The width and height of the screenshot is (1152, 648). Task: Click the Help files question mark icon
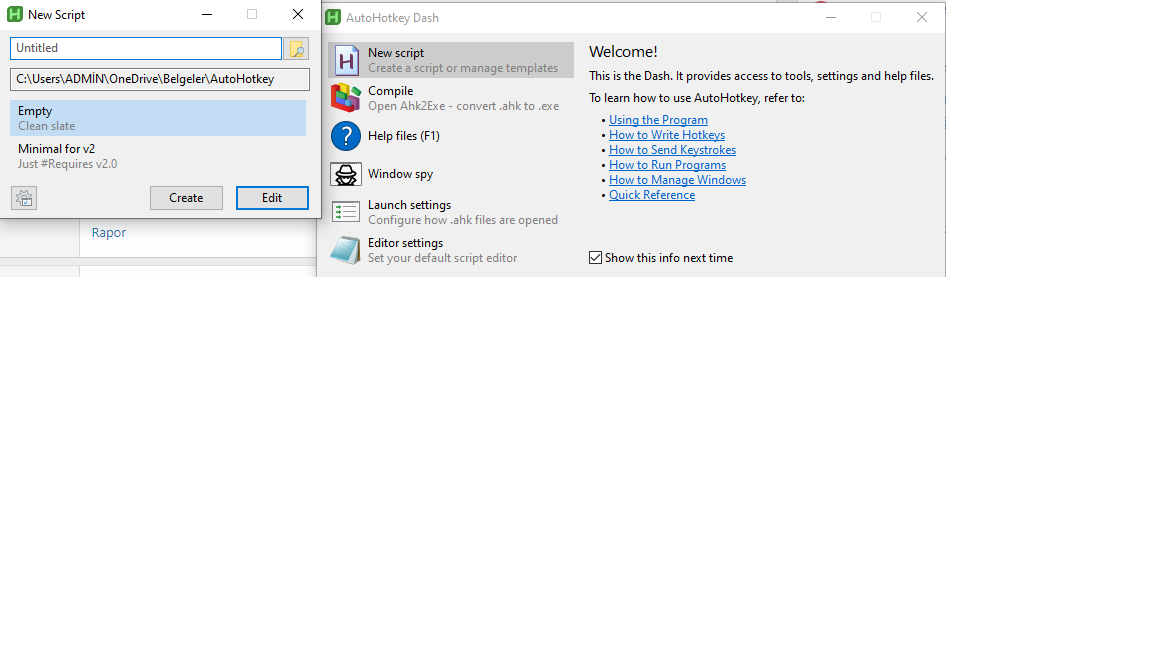[x=345, y=136]
